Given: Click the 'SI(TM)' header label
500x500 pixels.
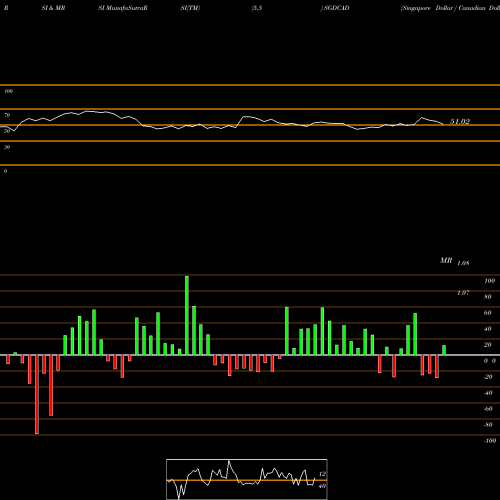Looking at the screenshot, I should point(190,8).
